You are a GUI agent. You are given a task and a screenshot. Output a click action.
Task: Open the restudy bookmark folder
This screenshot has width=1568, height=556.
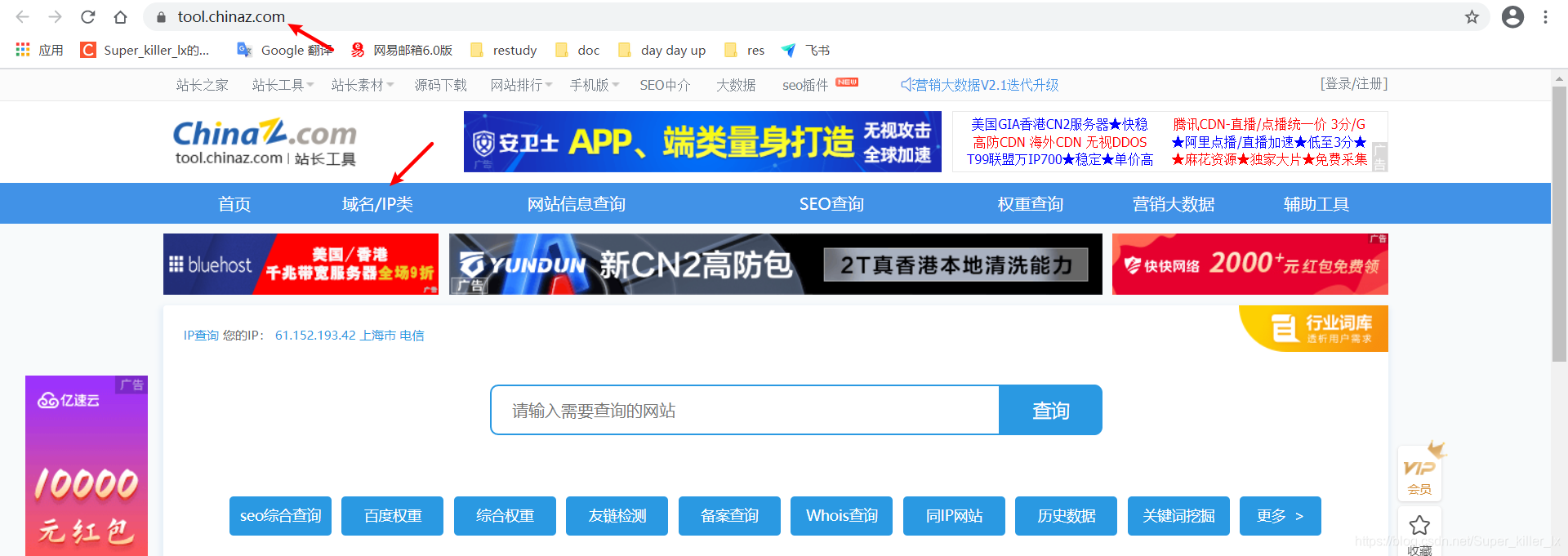(x=504, y=50)
